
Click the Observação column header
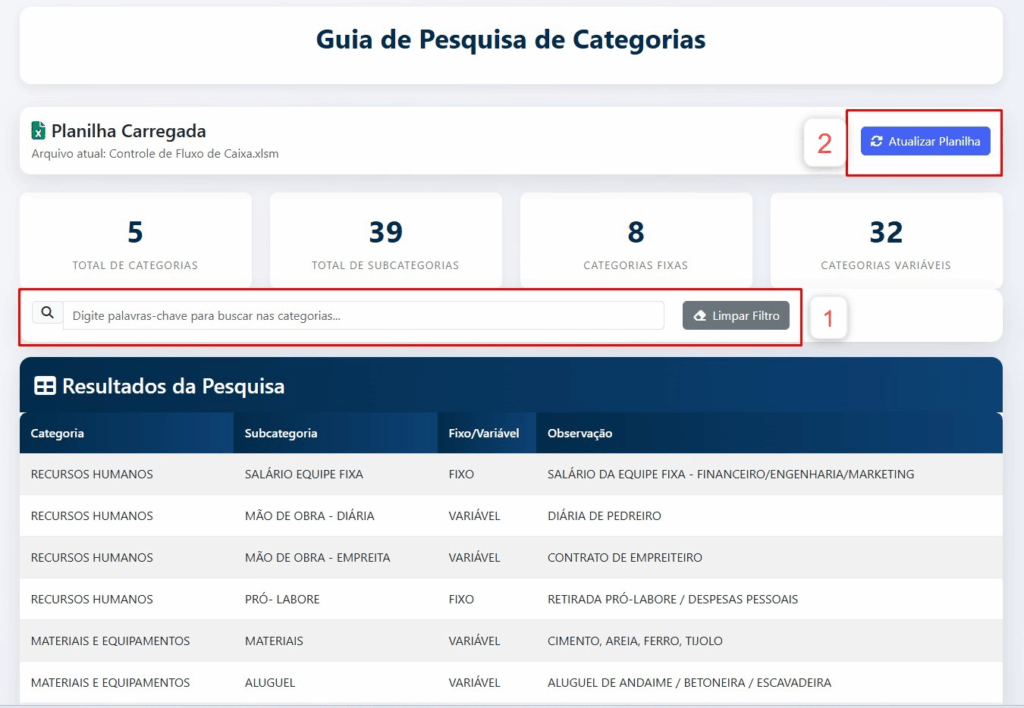coord(580,433)
